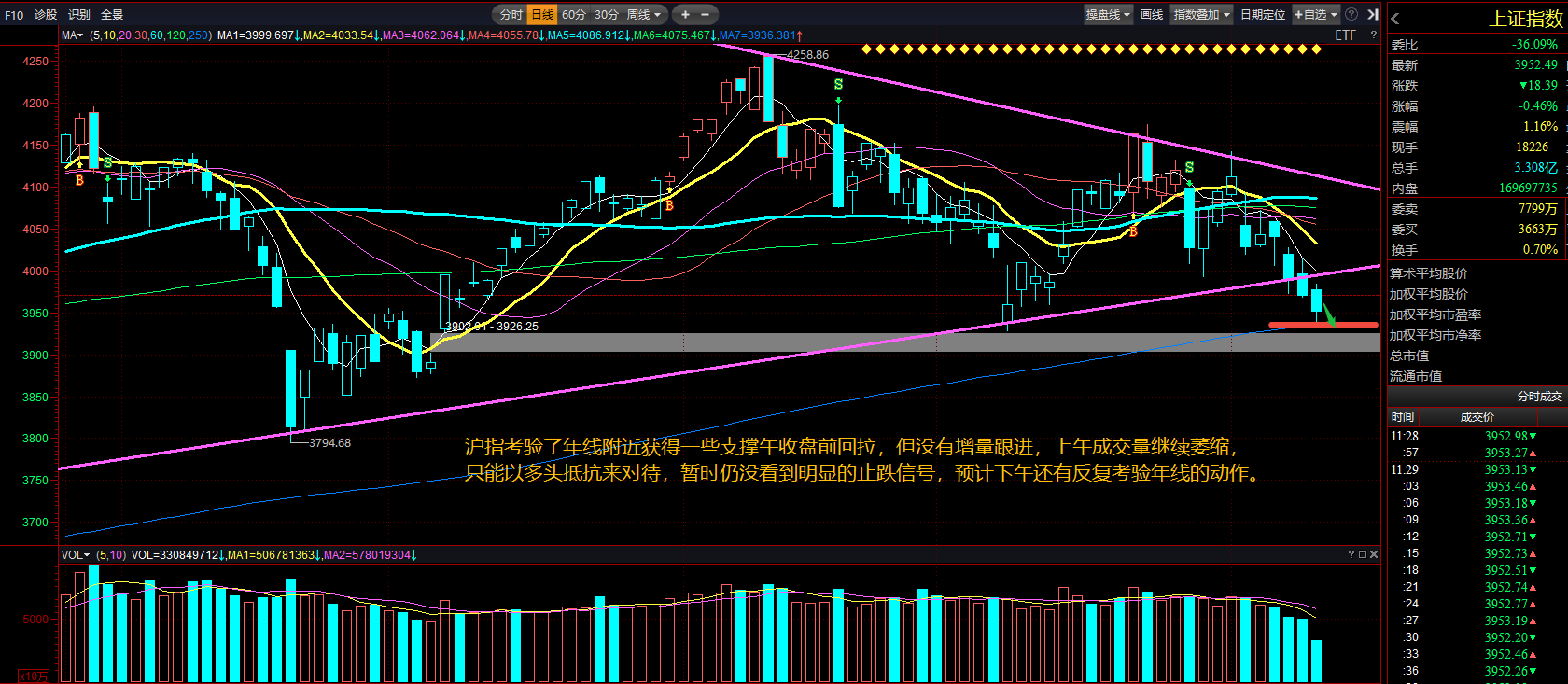Click trade row 11:28 with 3952.98

click(1477, 436)
